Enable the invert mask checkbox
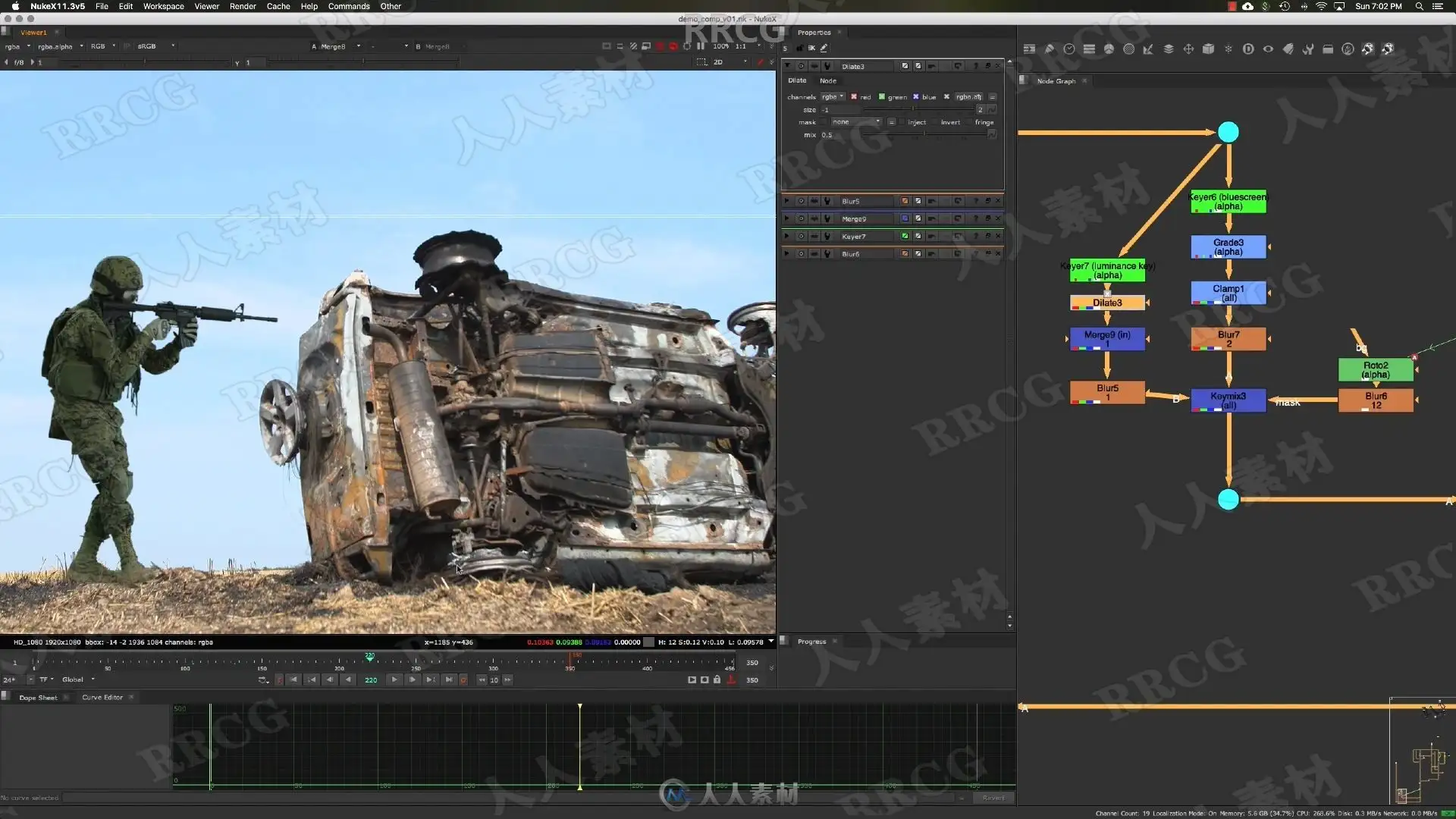 [x=936, y=122]
